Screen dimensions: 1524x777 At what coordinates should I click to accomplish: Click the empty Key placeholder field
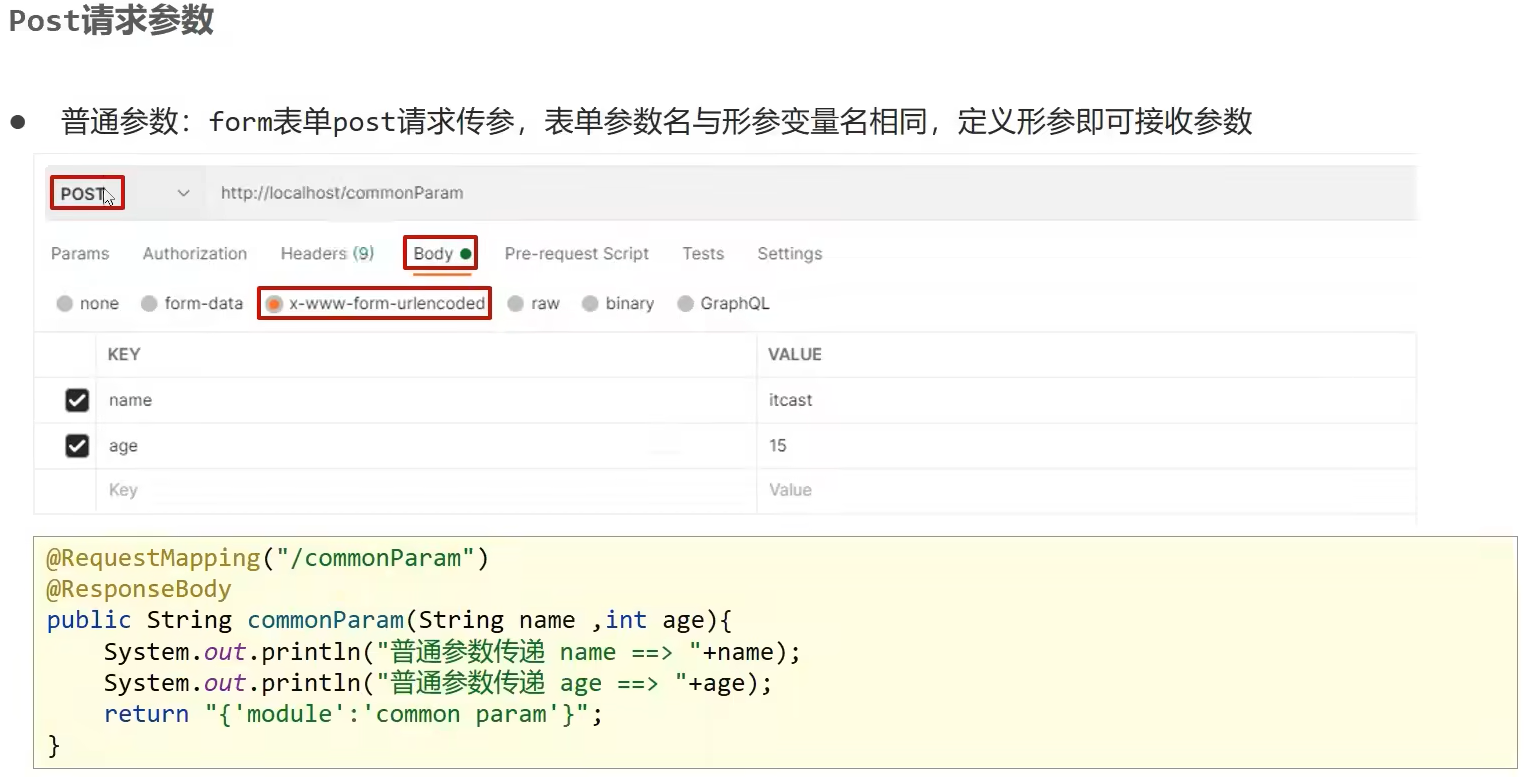point(426,490)
